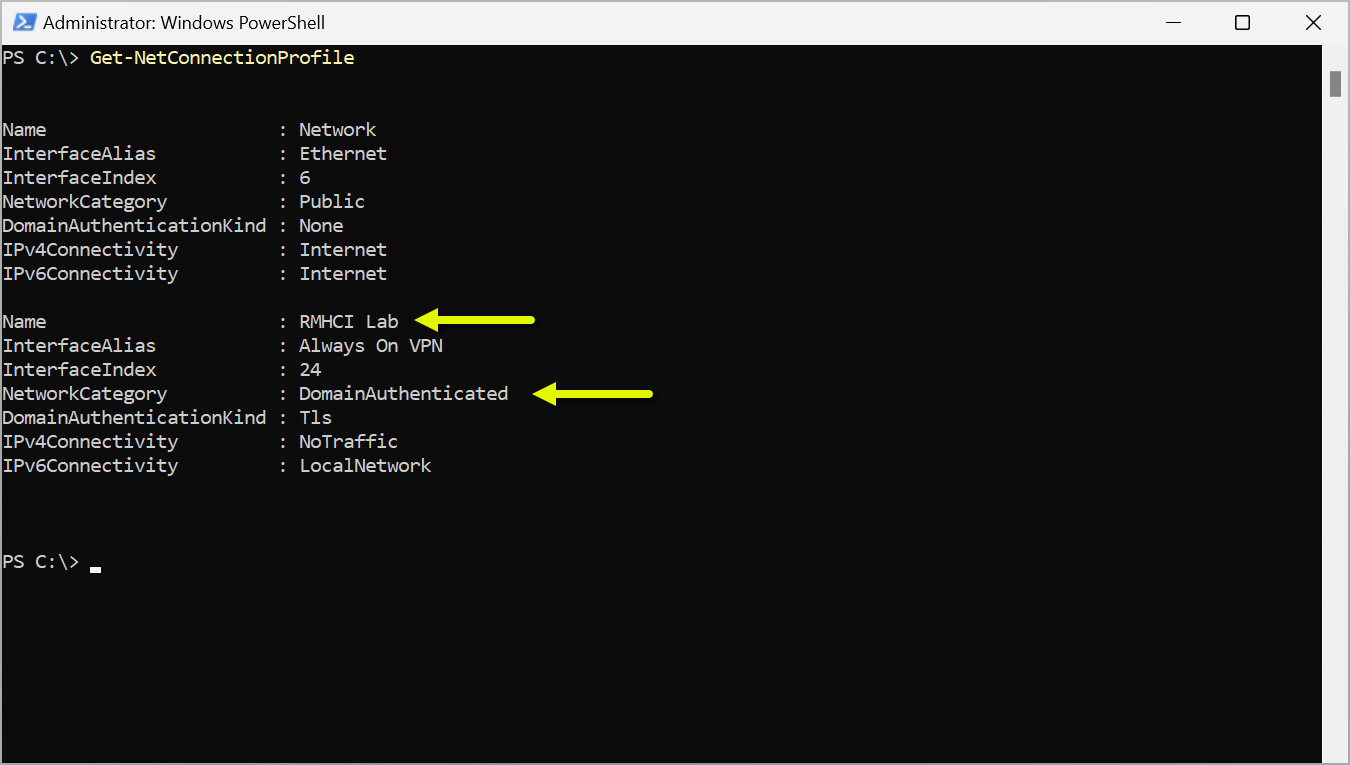The width and height of the screenshot is (1350, 765).
Task: Click the window title text
Action: tap(184, 22)
